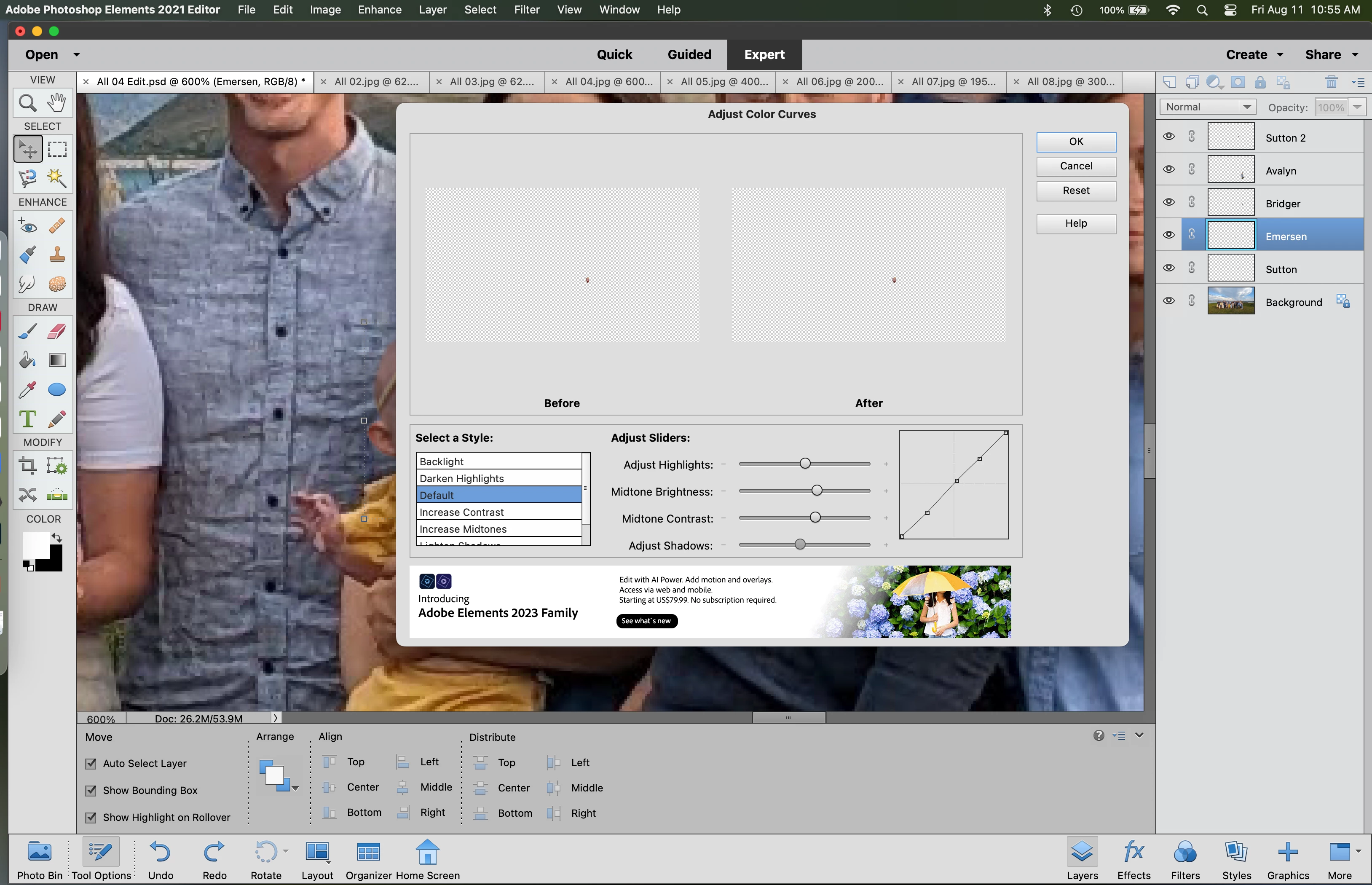This screenshot has height=885, width=1372.
Task: Click the Reset button in dialog
Action: click(1075, 191)
